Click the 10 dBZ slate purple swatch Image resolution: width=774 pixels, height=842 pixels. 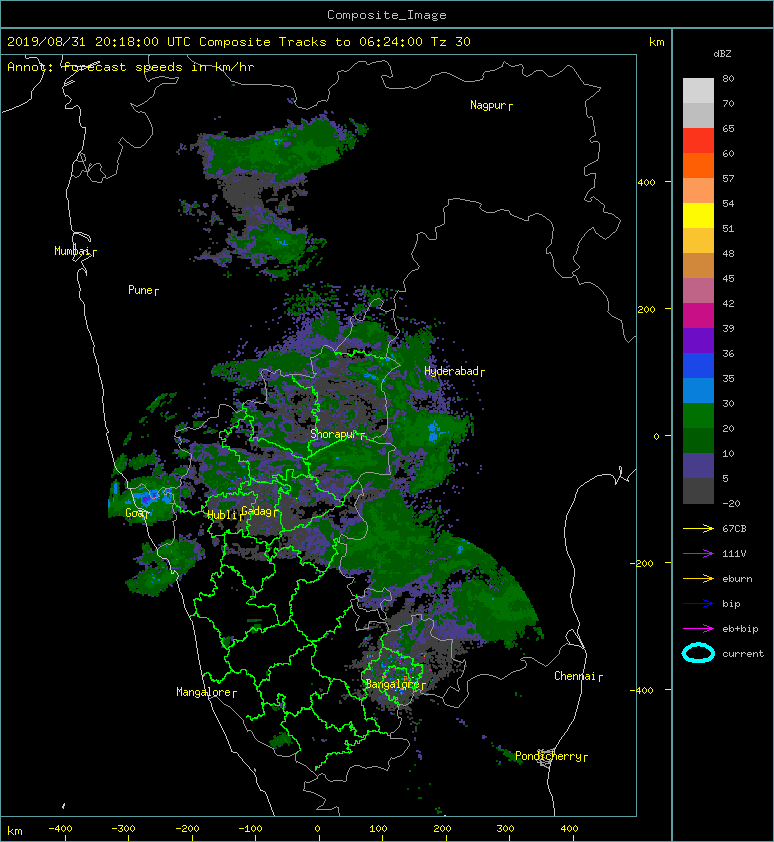[x=698, y=465]
